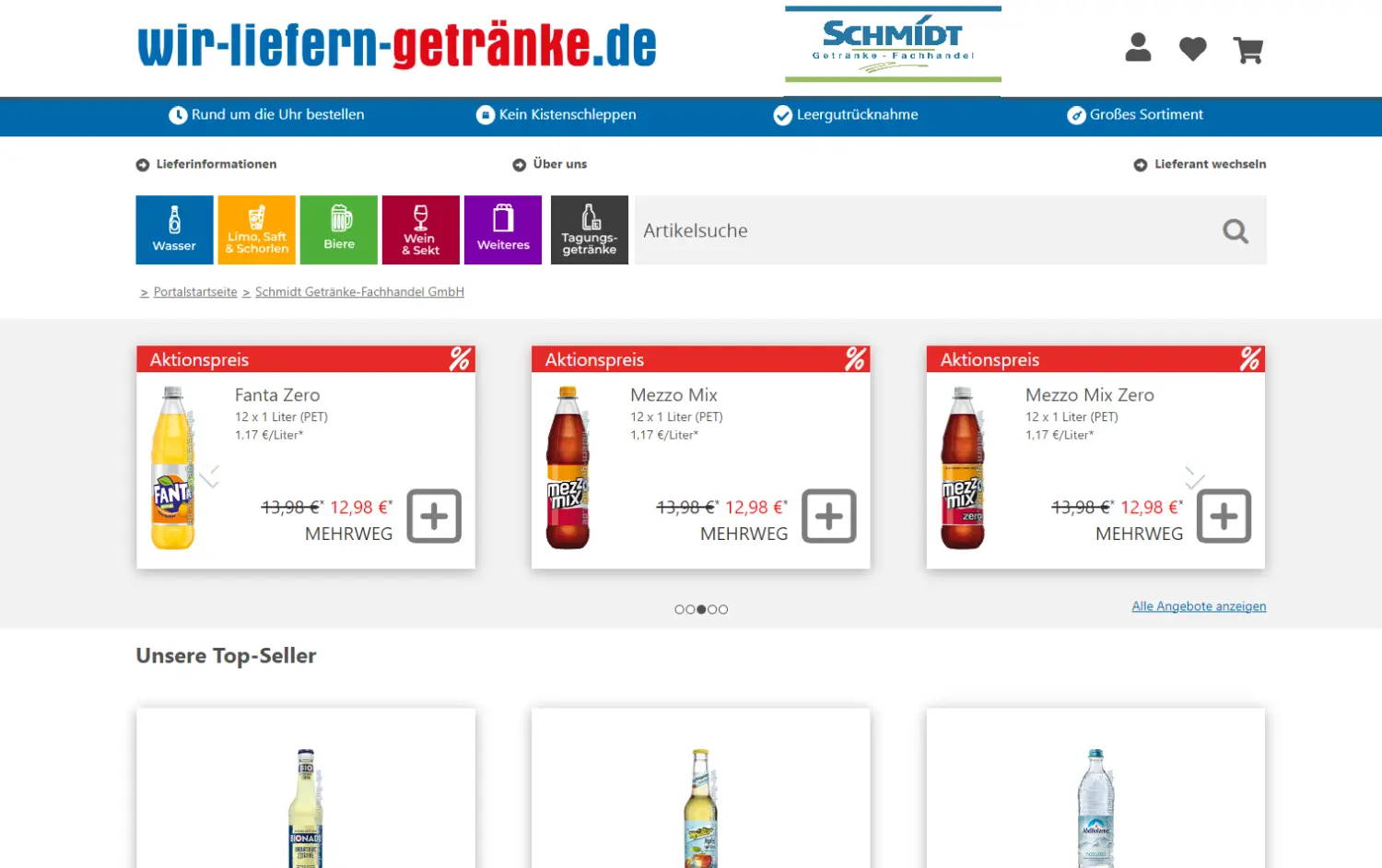Select the Wein & Sekt tile
Viewport: 1382px width, 868px height.
[x=421, y=229]
